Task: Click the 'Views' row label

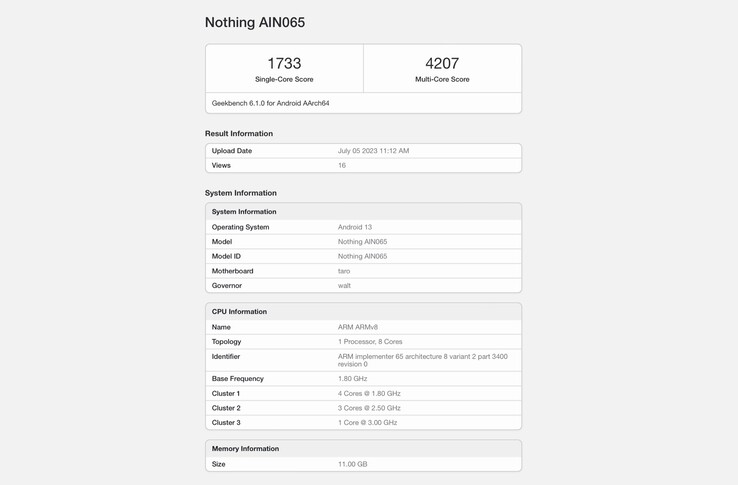Action: [x=221, y=165]
